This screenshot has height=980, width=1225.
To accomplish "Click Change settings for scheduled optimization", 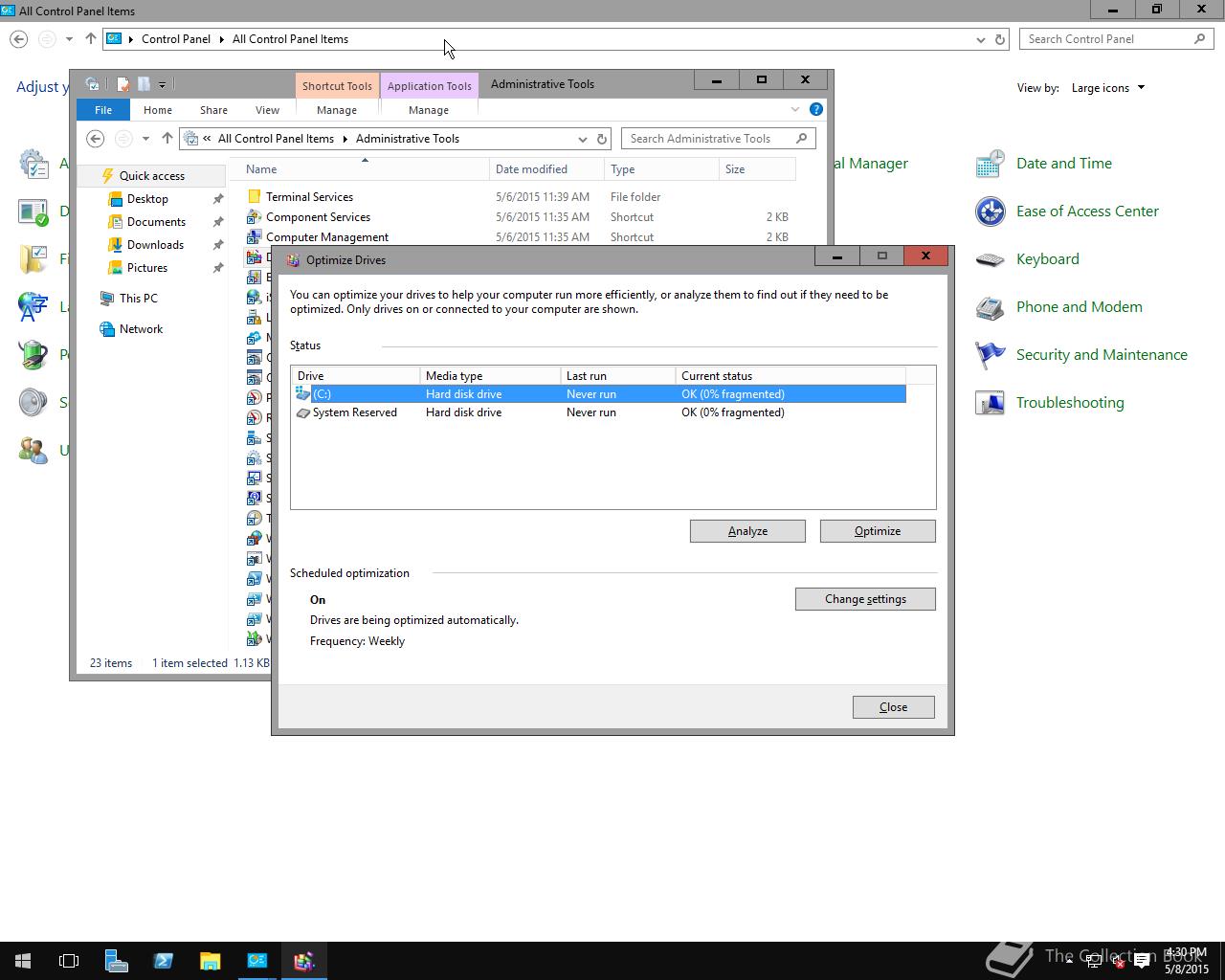I will pyautogui.click(x=865, y=599).
